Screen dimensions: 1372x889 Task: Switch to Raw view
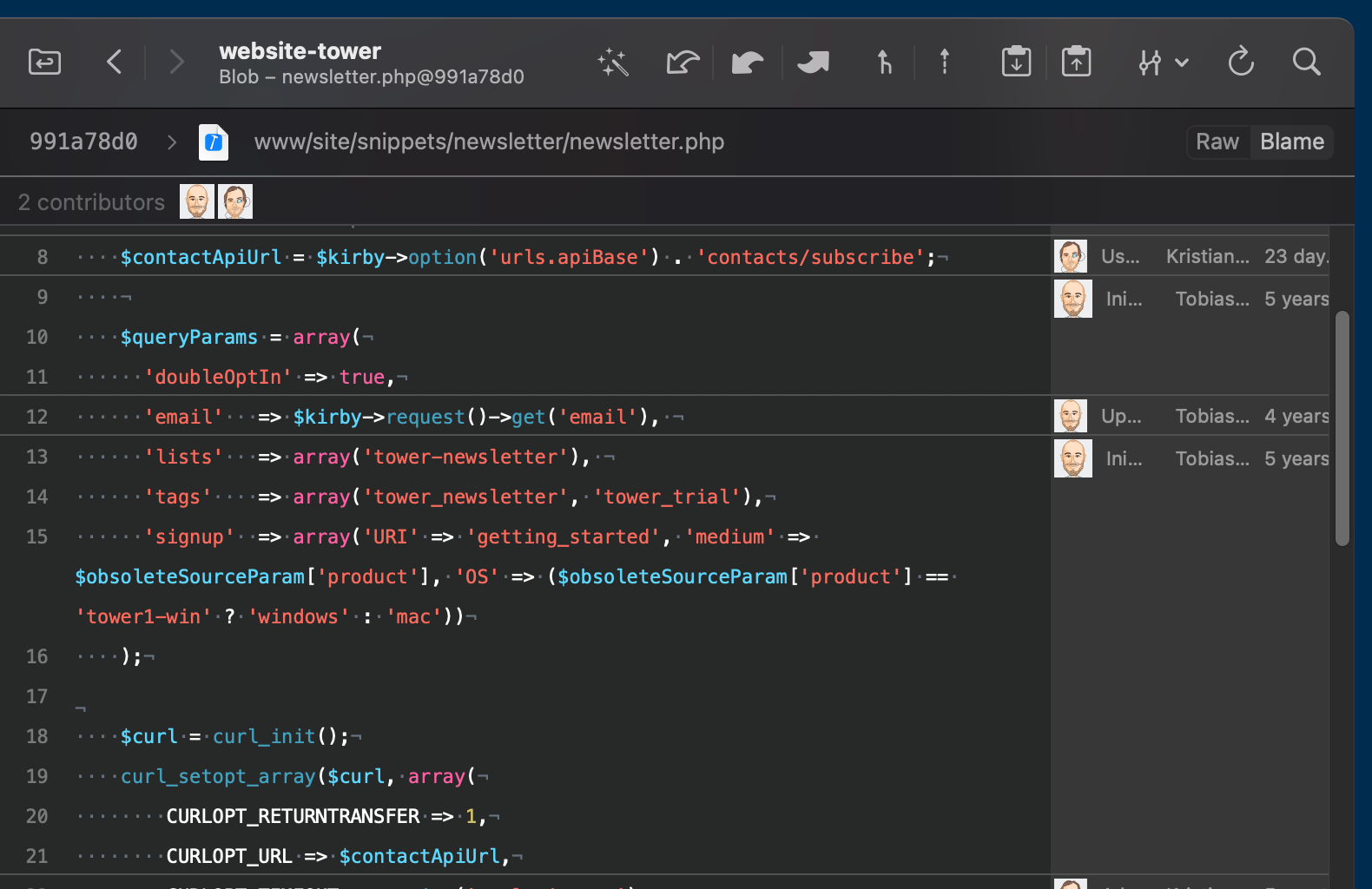click(x=1217, y=142)
